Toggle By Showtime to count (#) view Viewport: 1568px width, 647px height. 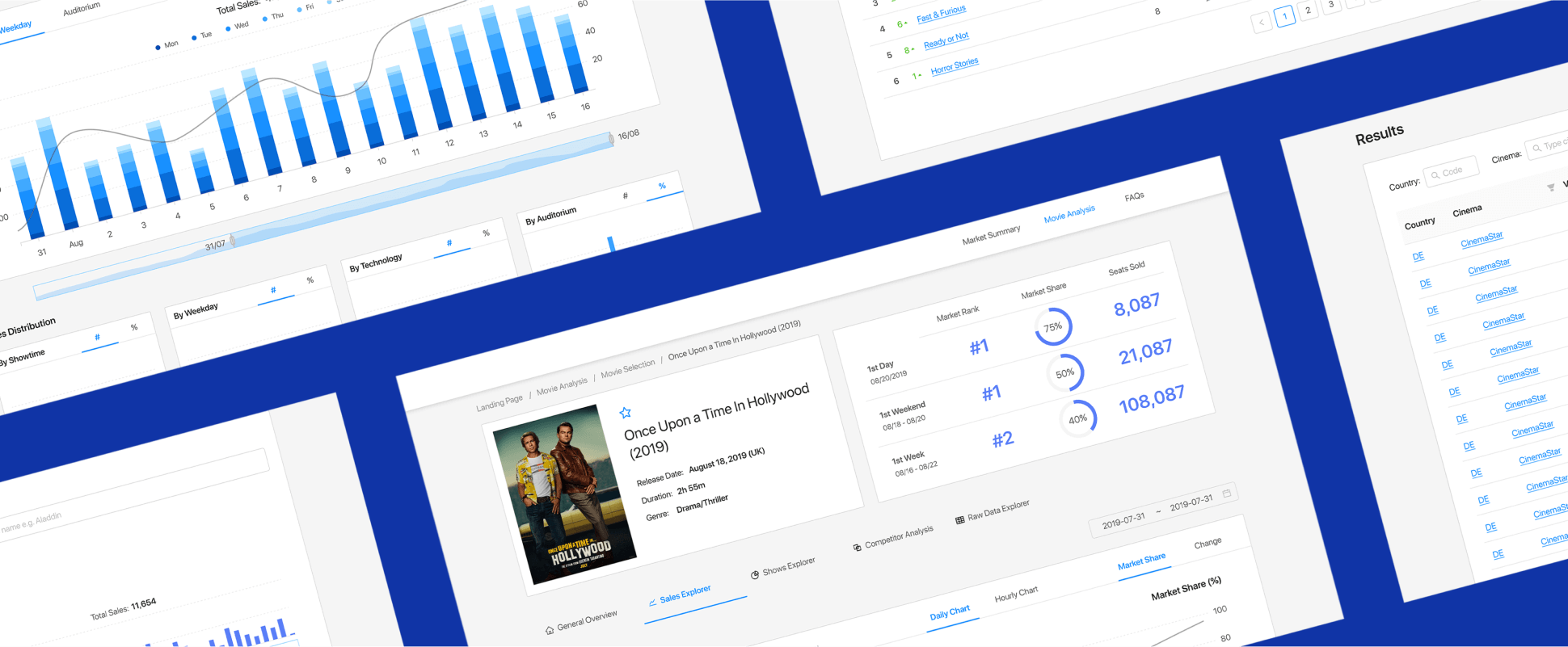coord(97,338)
